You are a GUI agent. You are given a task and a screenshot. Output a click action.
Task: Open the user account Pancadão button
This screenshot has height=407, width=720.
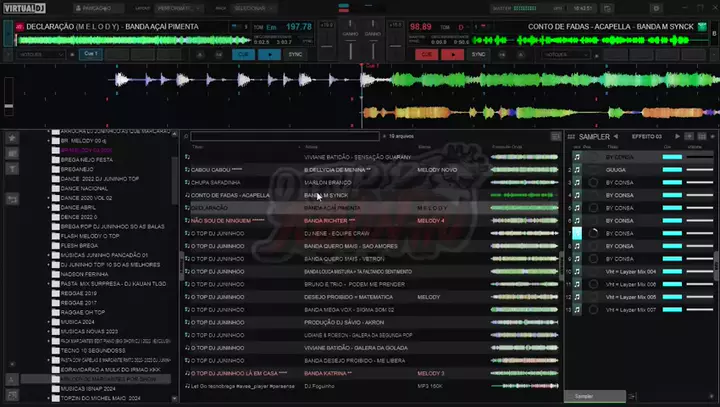tap(98, 8)
